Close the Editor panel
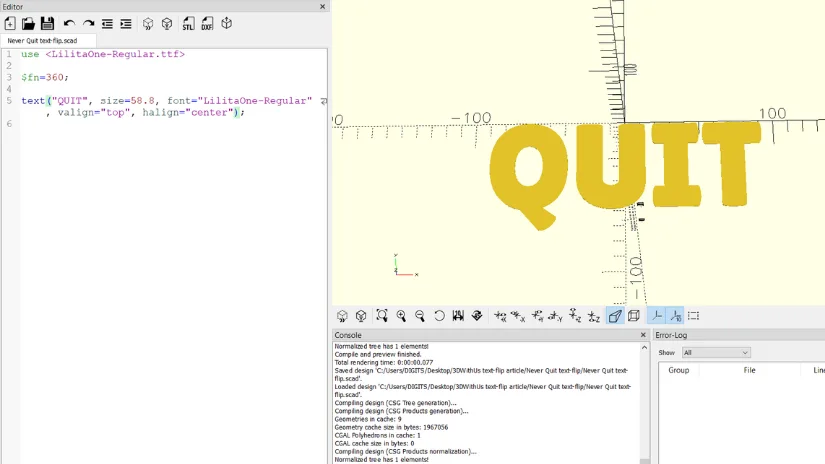The height and width of the screenshot is (464, 825). click(323, 6)
